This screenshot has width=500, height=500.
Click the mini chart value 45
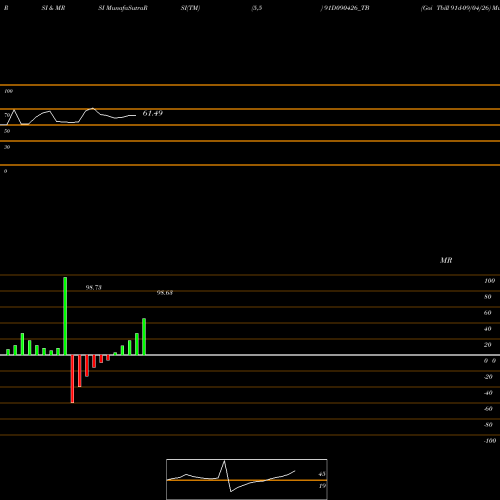(322, 474)
